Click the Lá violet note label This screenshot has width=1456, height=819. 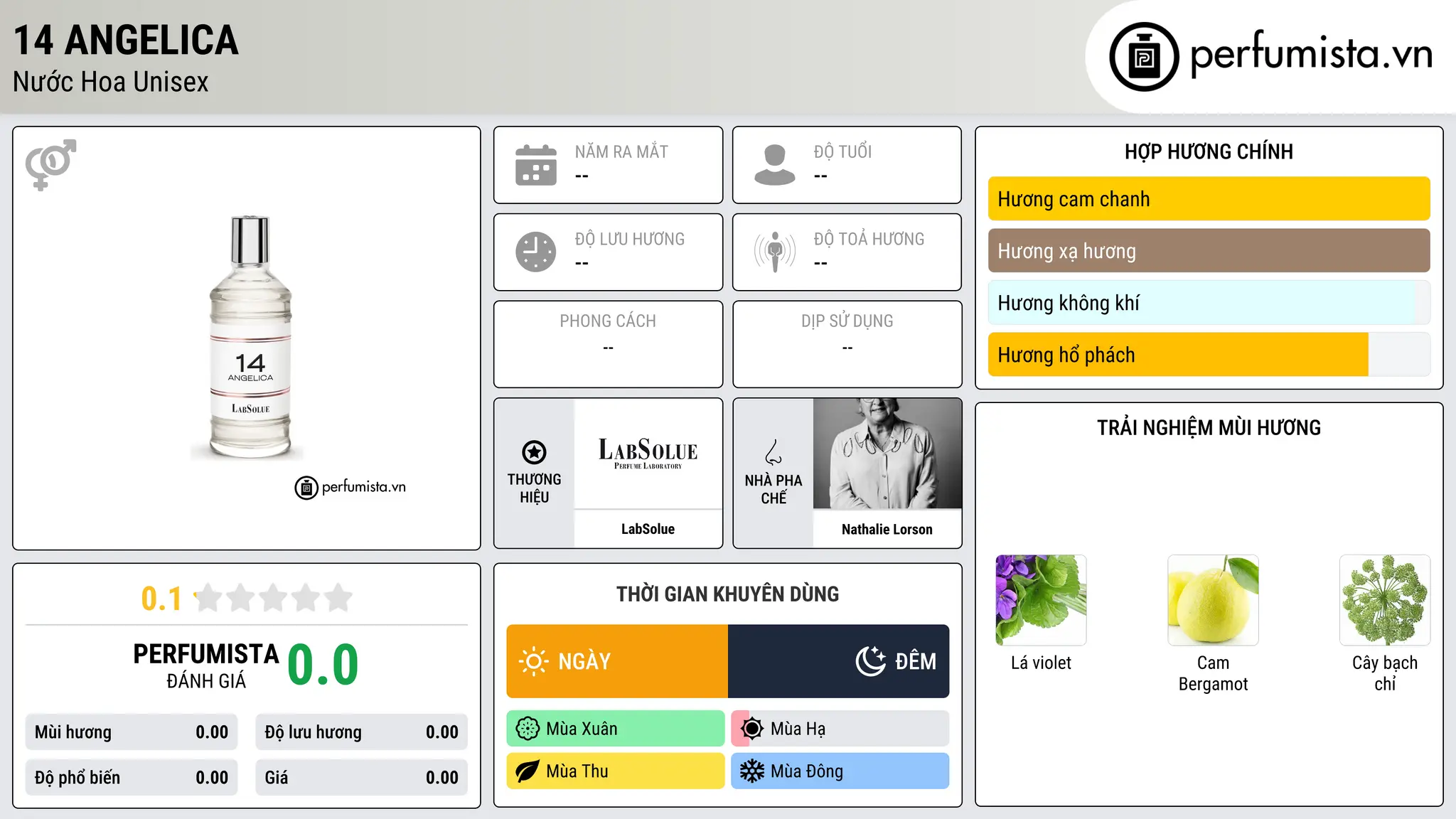1041,663
